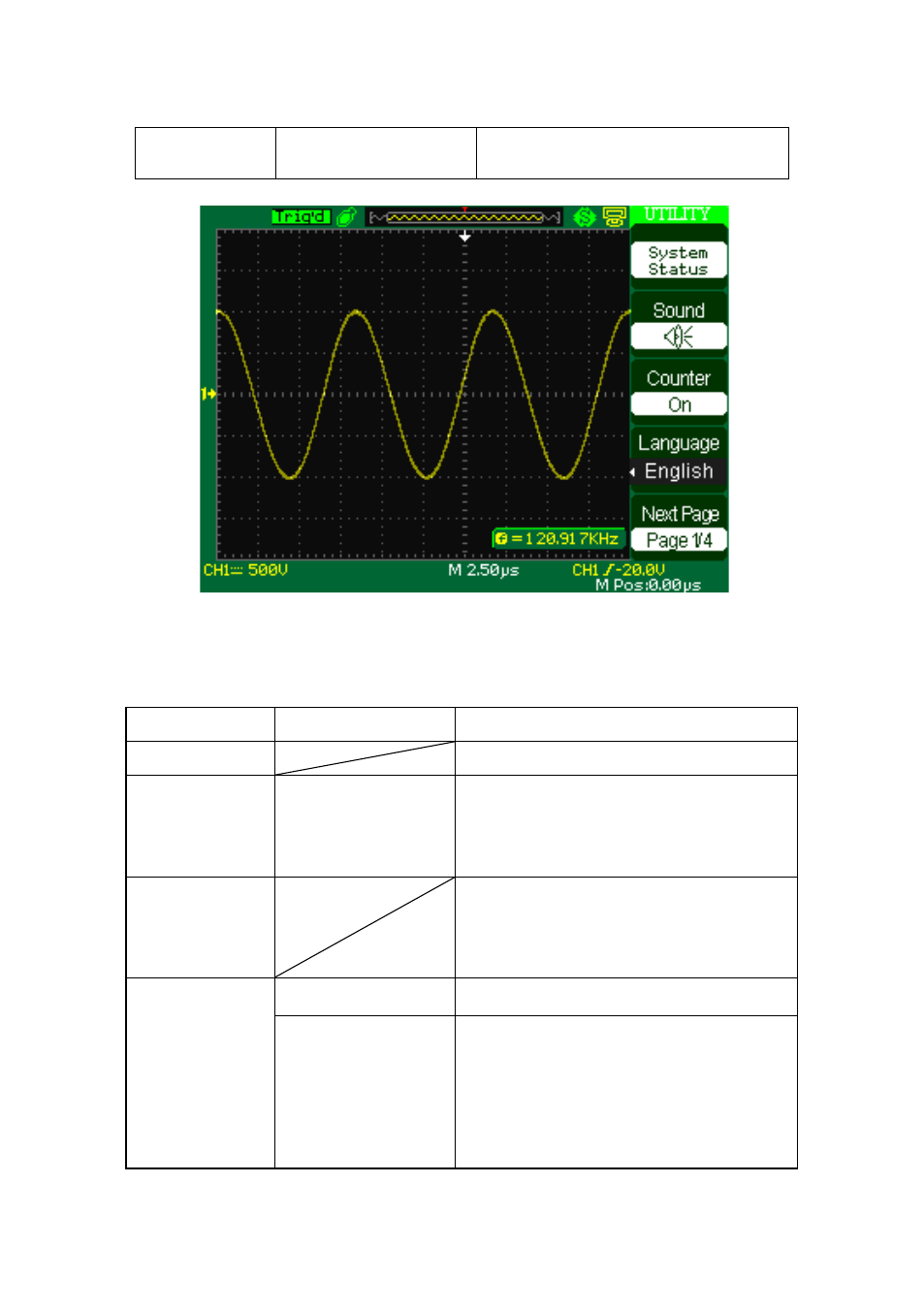This screenshot has height=1311, width=924.
Task: Click the waveform memory overview bar
Action: coord(464,218)
